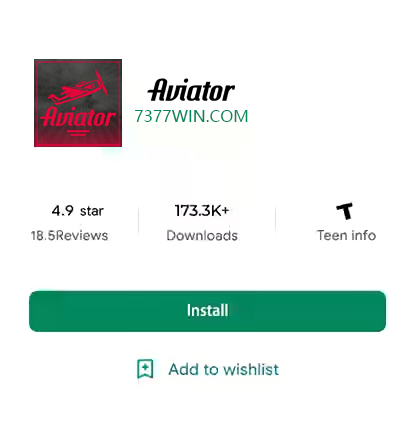Click the 173.3K+ download count
The image size is (412, 423).
click(x=202, y=210)
